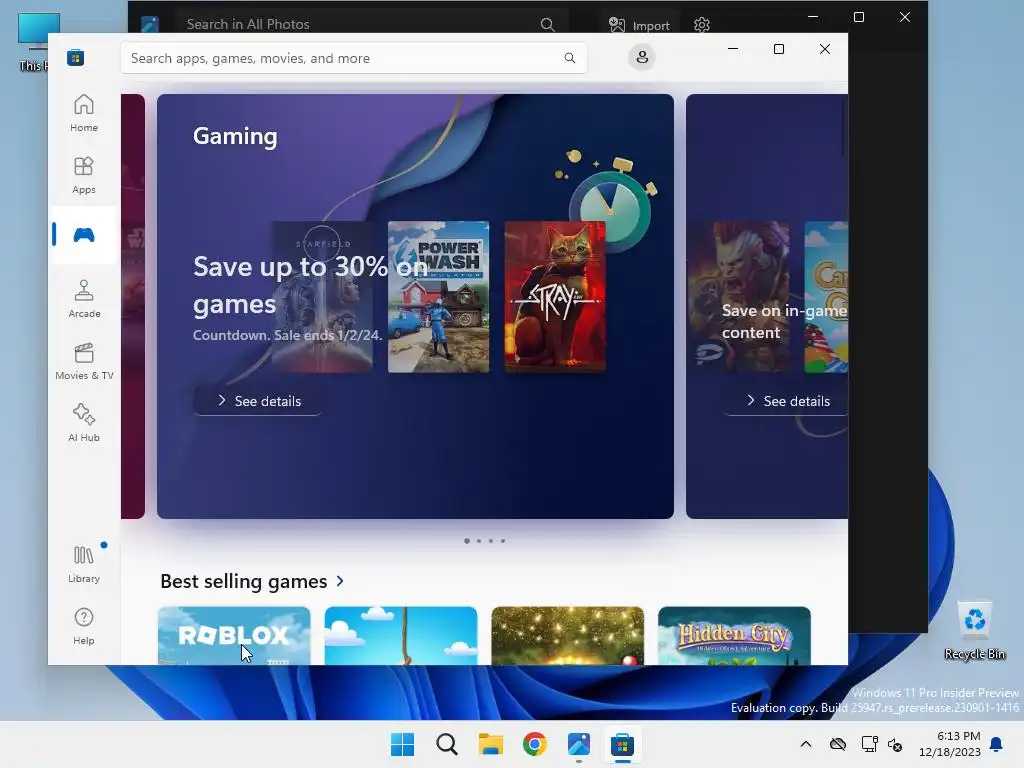Select the Gaming controller icon in sidebar
Image resolution: width=1024 pixels, height=768 pixels.
coord(84,235)
